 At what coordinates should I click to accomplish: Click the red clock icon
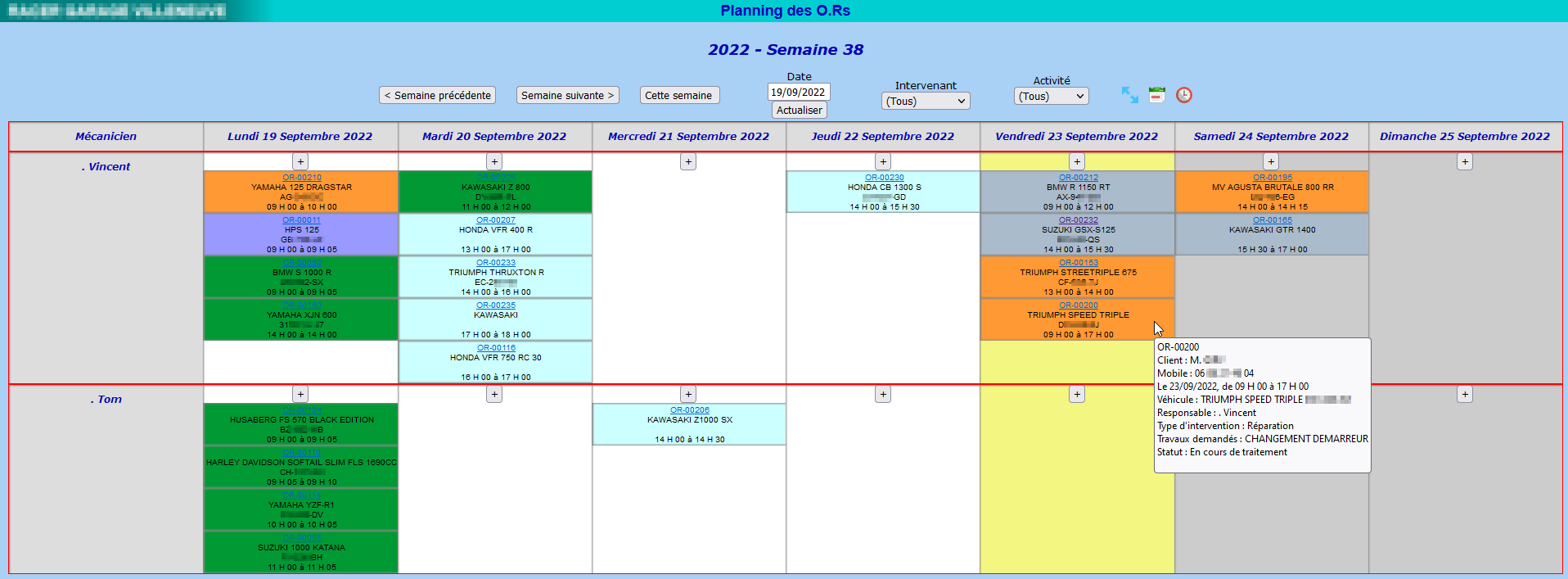pyautogui.click(x=1183, y=95)
